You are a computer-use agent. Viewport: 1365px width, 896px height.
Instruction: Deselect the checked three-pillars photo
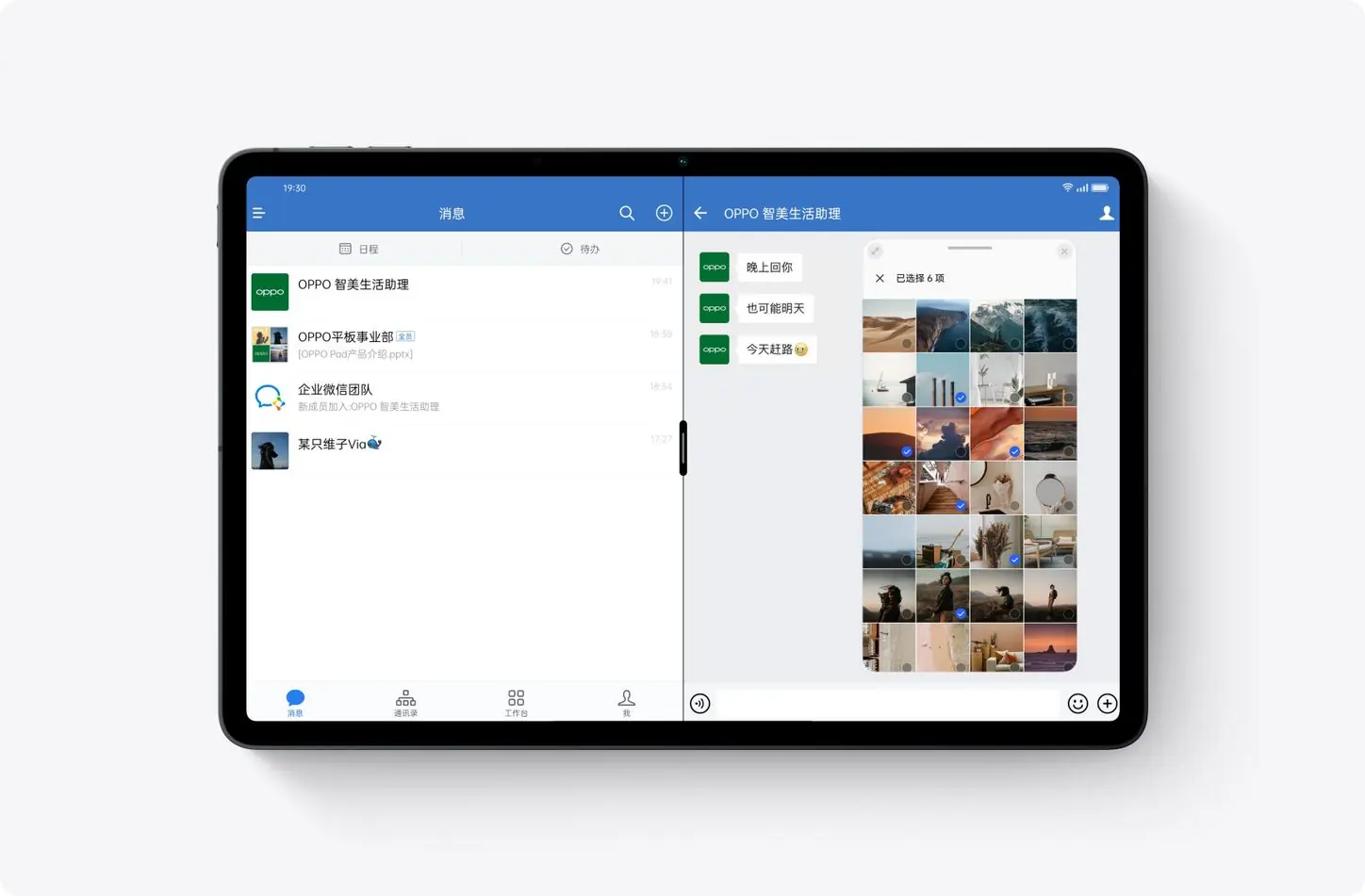[960, 398]
